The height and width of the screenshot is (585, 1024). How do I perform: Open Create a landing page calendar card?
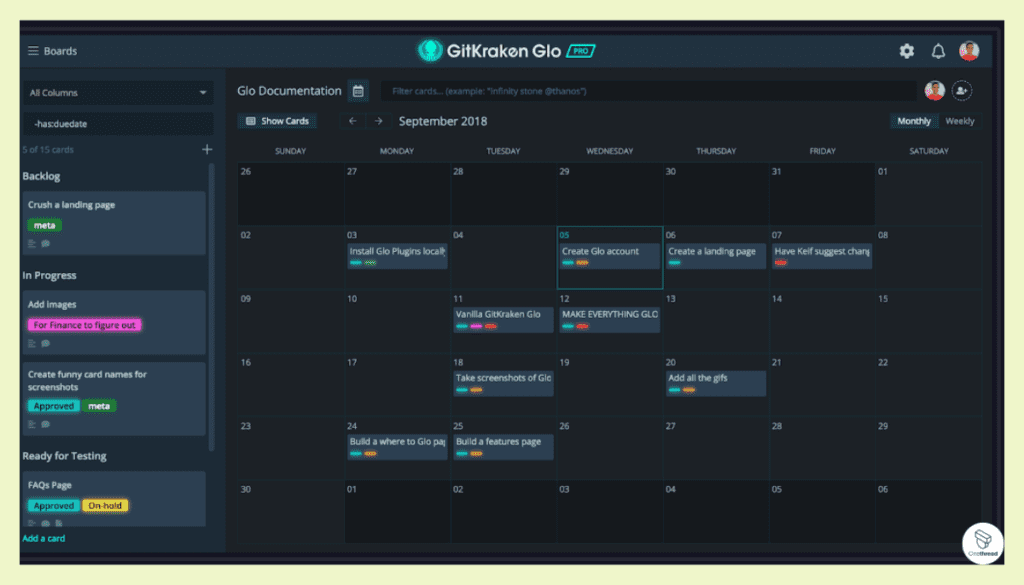[x=716, y=256]
